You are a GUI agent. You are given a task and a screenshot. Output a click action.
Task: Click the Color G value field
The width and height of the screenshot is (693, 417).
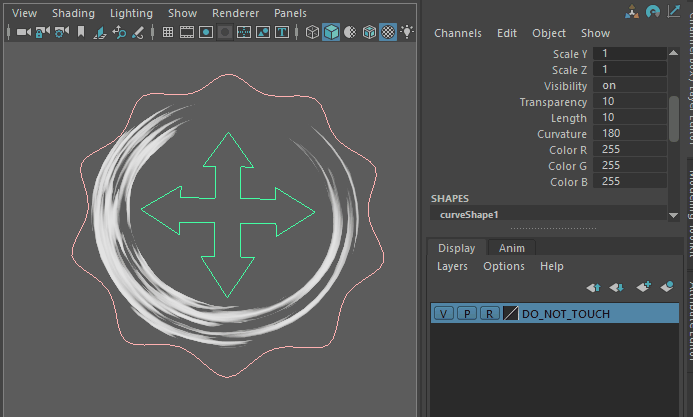click(x=629, y=165)
